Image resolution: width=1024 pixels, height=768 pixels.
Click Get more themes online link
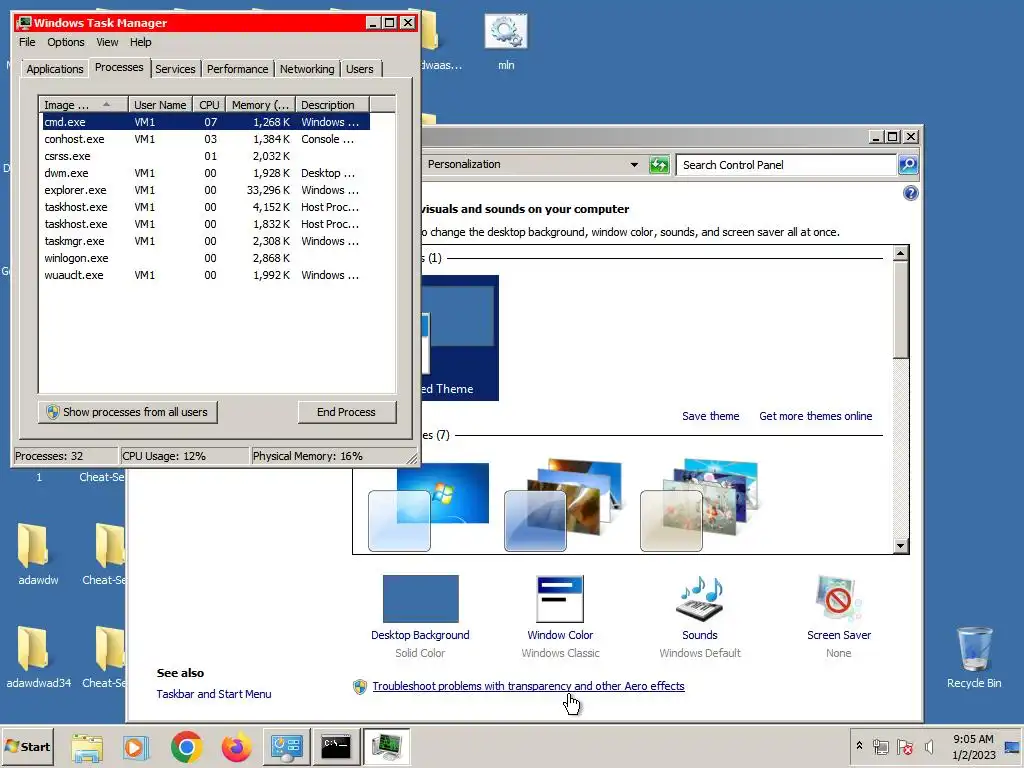(x=815, y=416)
